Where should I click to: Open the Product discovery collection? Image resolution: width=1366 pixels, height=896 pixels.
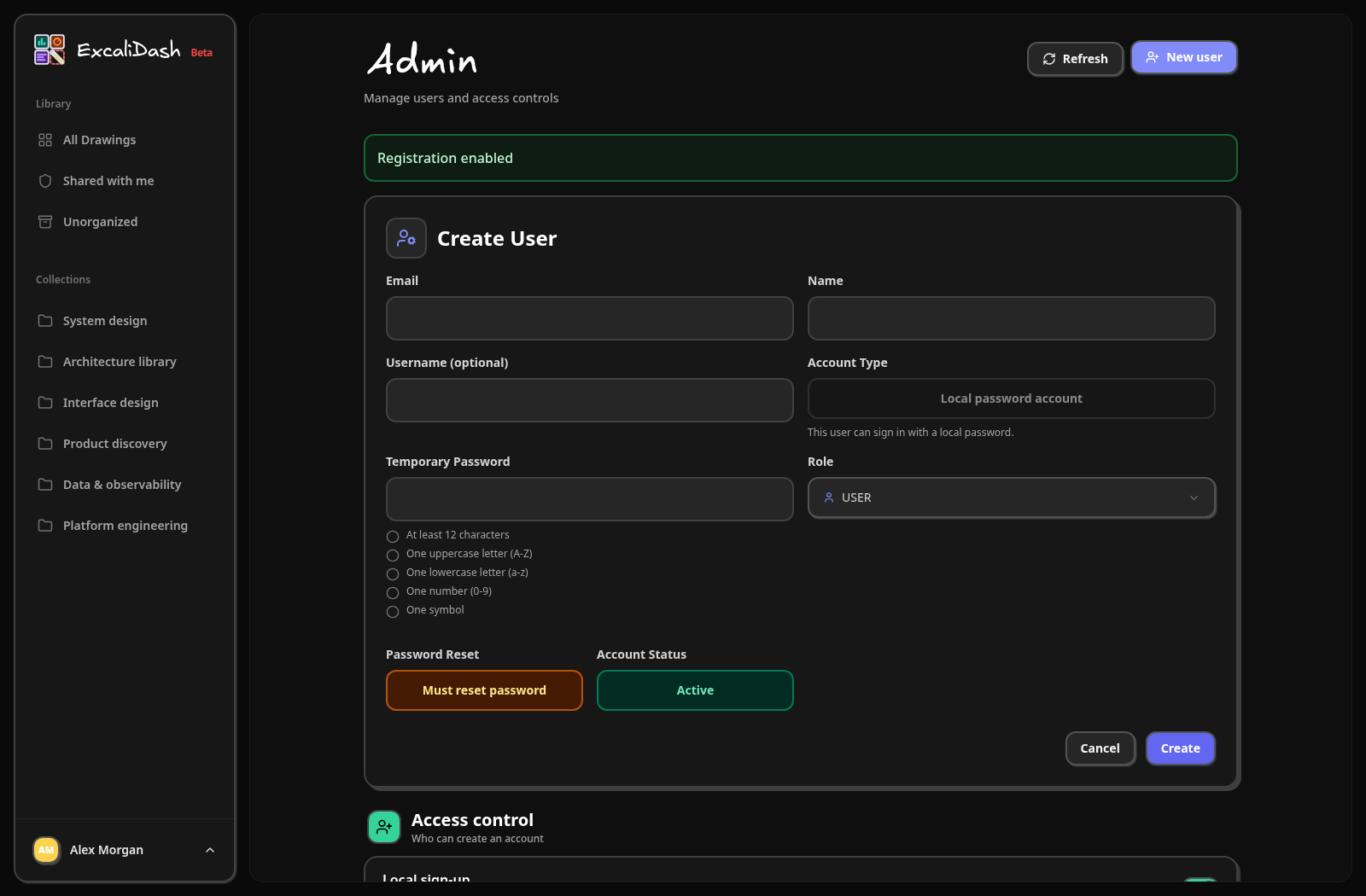click(x=125, y=444)
